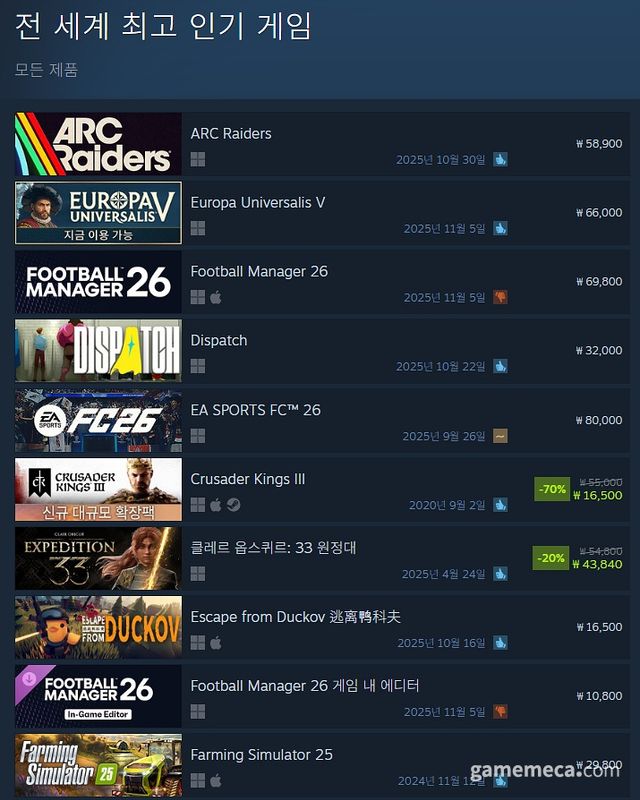640x800 pixels.
Task: Click the mixed review icon for EA SPORTS FC 26
Action: (x=500, y=436)
